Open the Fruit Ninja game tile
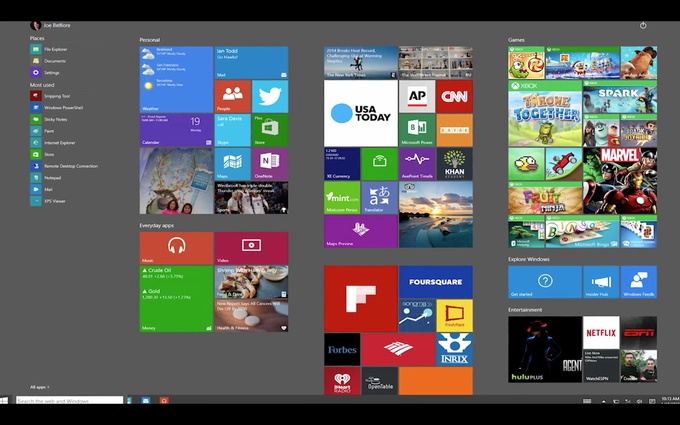Image resolution: width=680 pixels, height=425 pixels. point(545,198)
